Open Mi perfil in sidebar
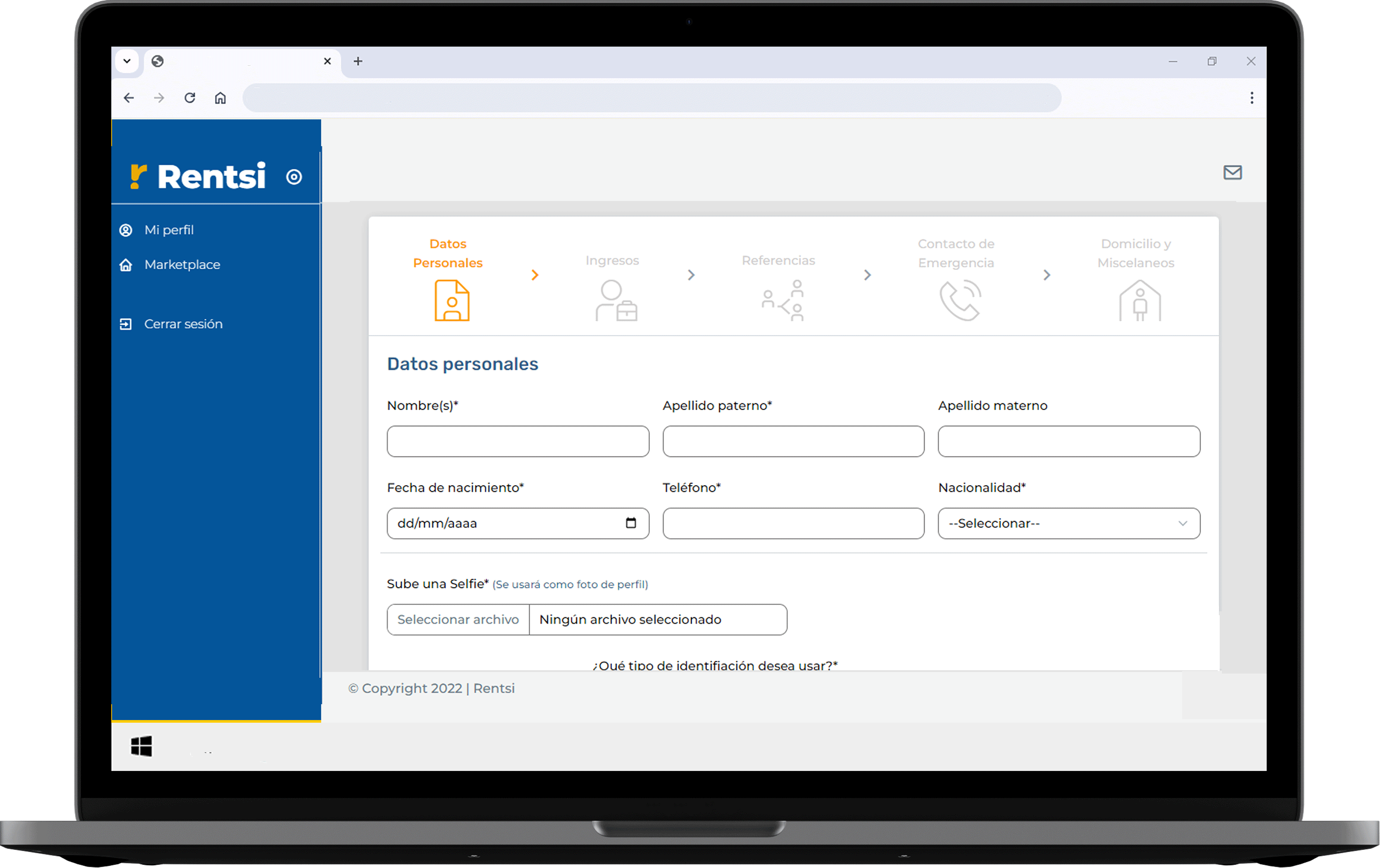The height and width of the screenshot is (868, 1381). tap(169, 230)
